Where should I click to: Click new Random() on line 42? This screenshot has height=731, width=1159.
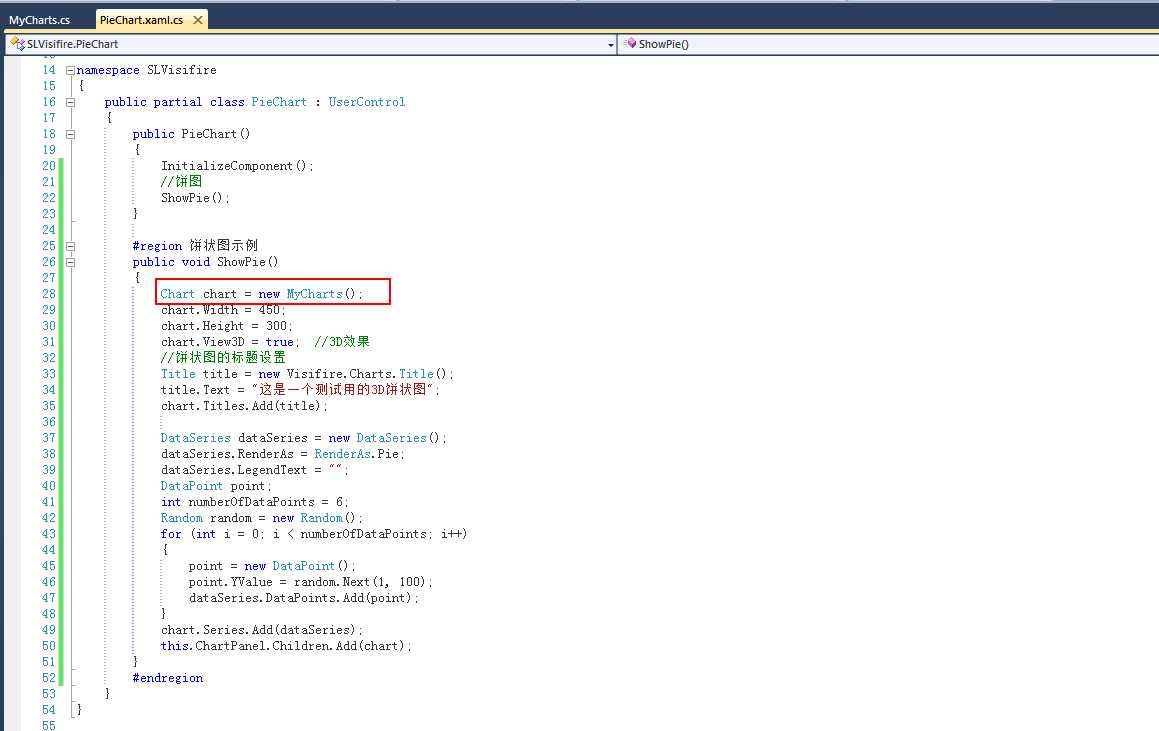coord(317,518)
